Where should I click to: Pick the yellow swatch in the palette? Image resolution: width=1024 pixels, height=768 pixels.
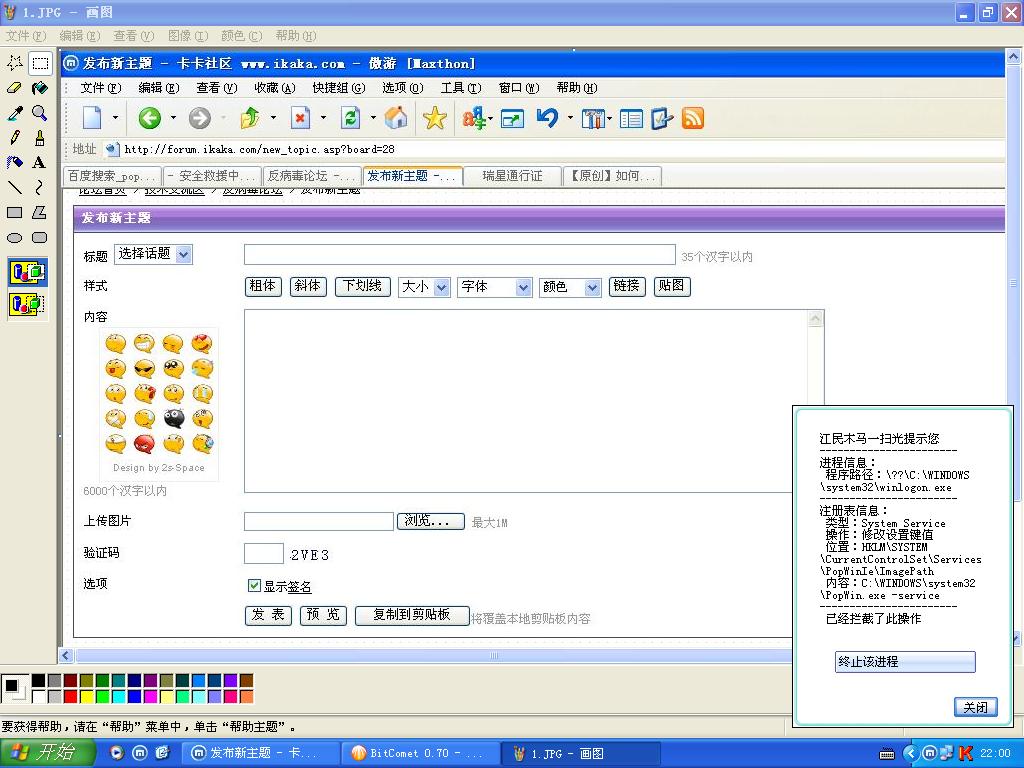86,697
